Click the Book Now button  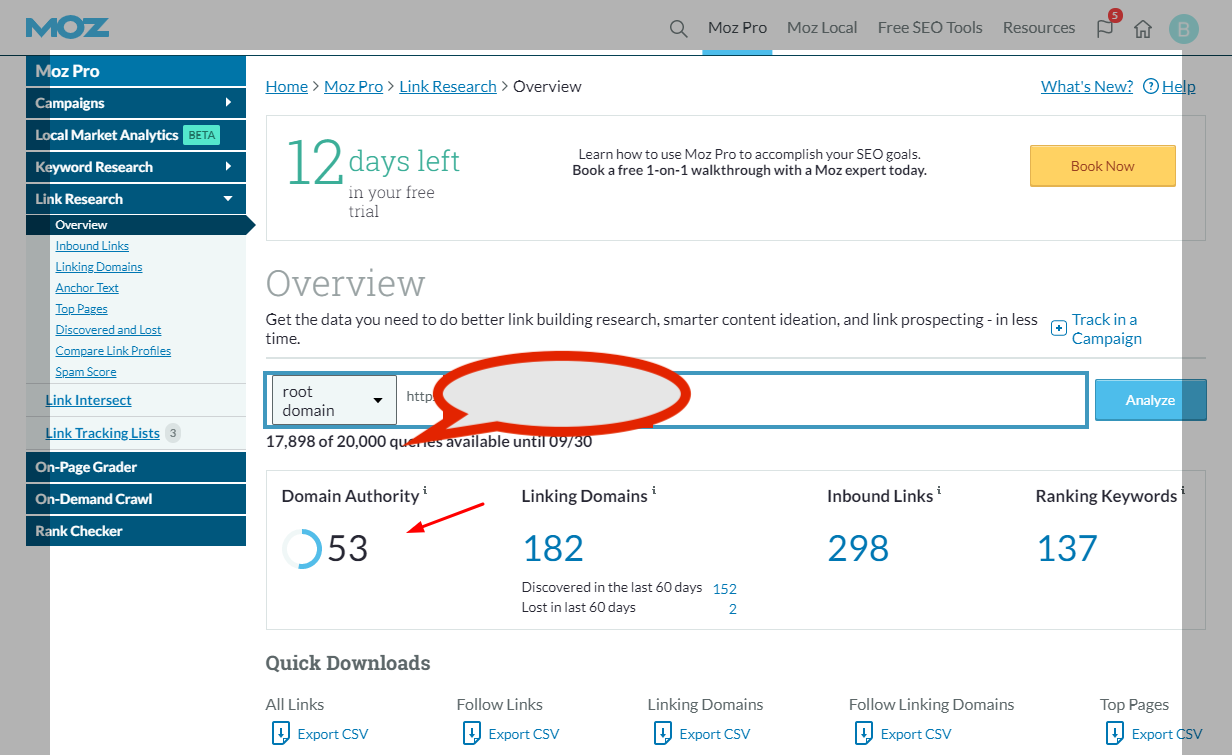(x=1103, y=166)
